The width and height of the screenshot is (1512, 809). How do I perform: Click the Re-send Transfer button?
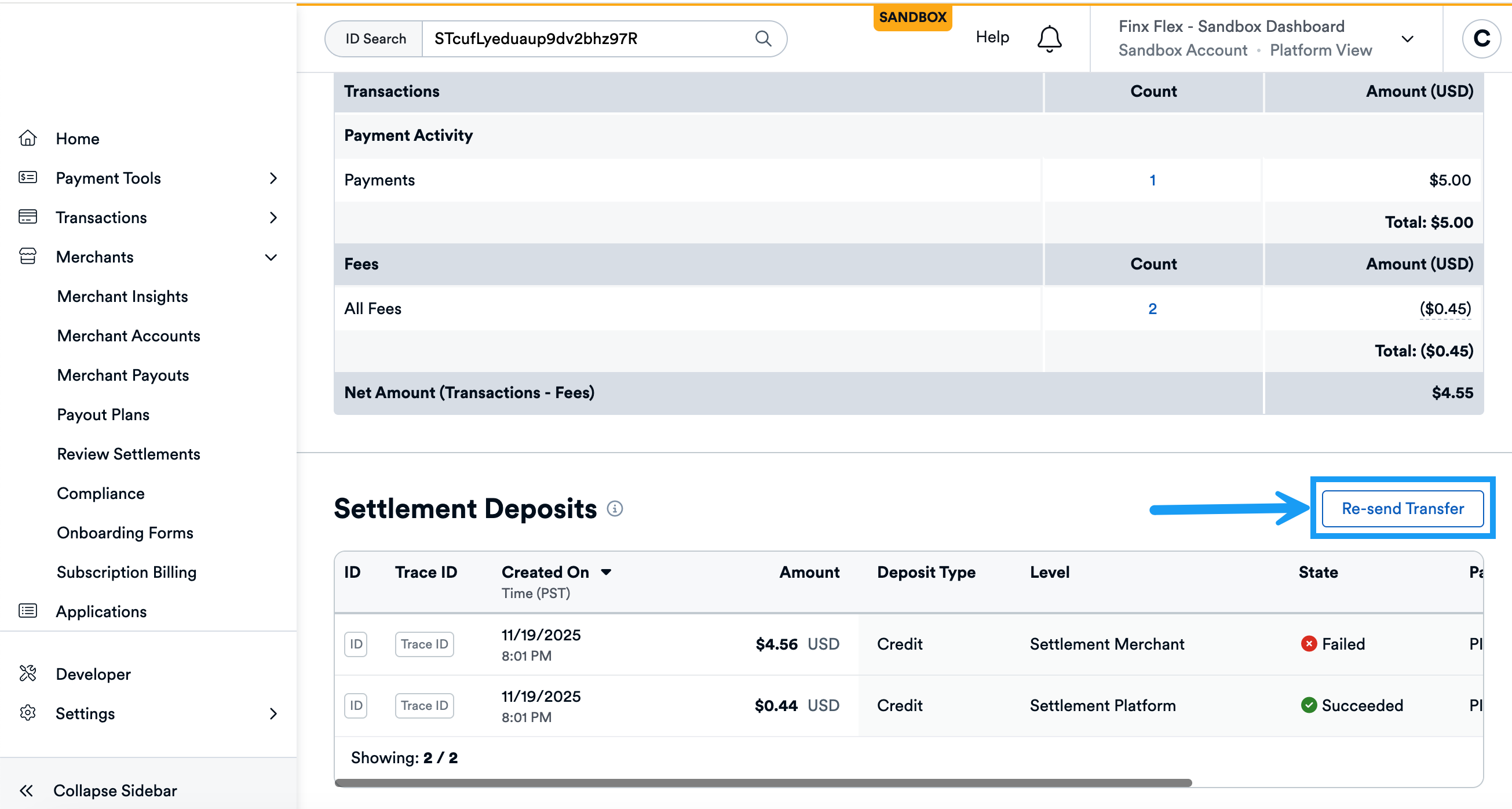(x=1403, y=508)
